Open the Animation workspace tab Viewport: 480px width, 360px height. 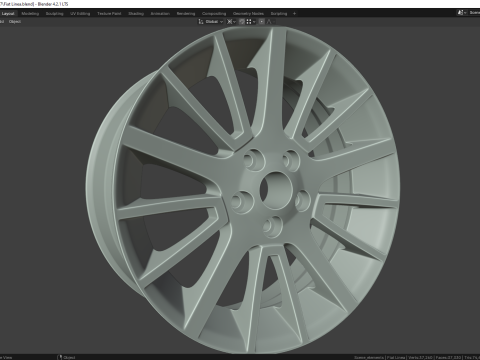pos(160,14)
